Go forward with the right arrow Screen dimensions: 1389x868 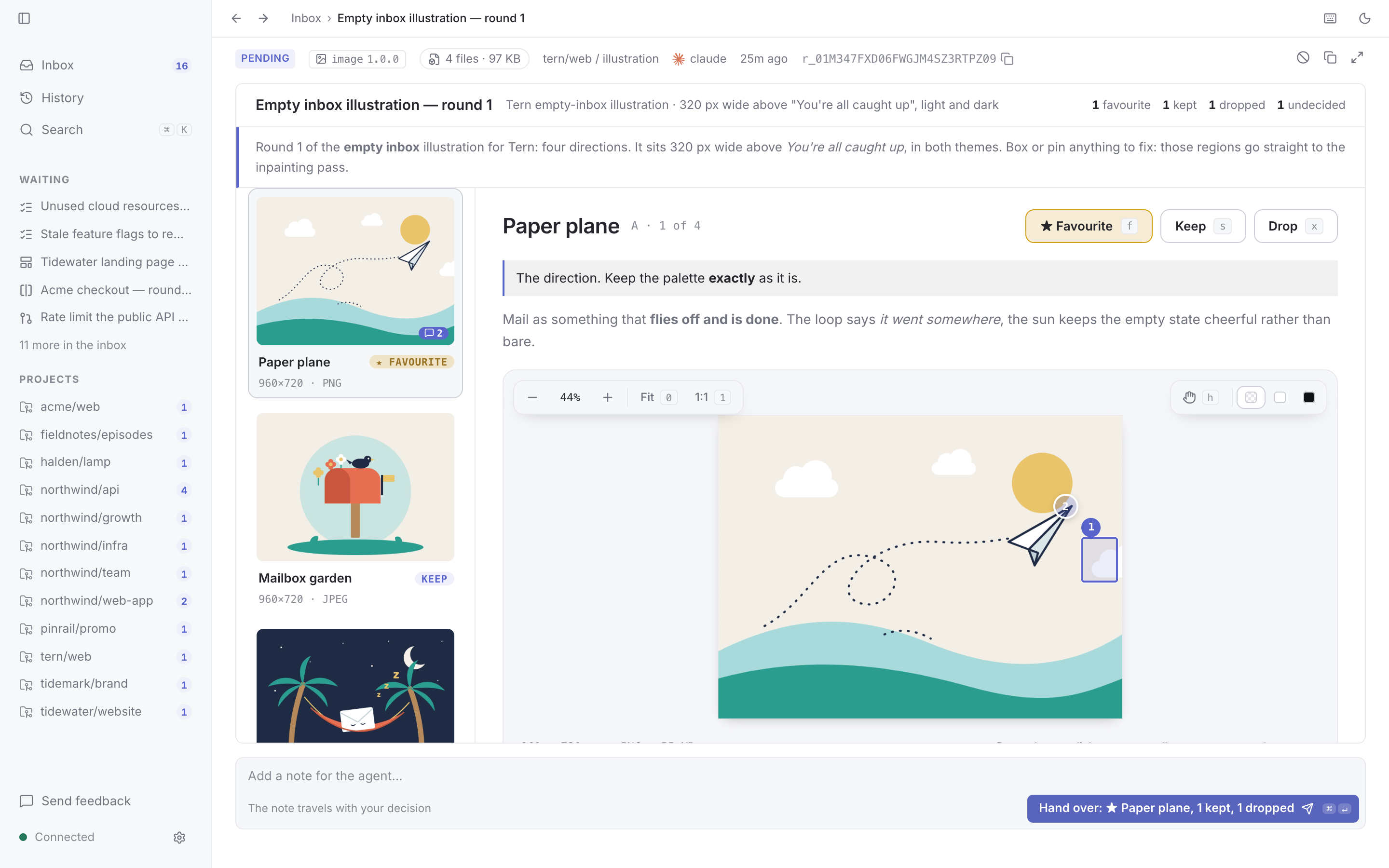click(263, 18)
